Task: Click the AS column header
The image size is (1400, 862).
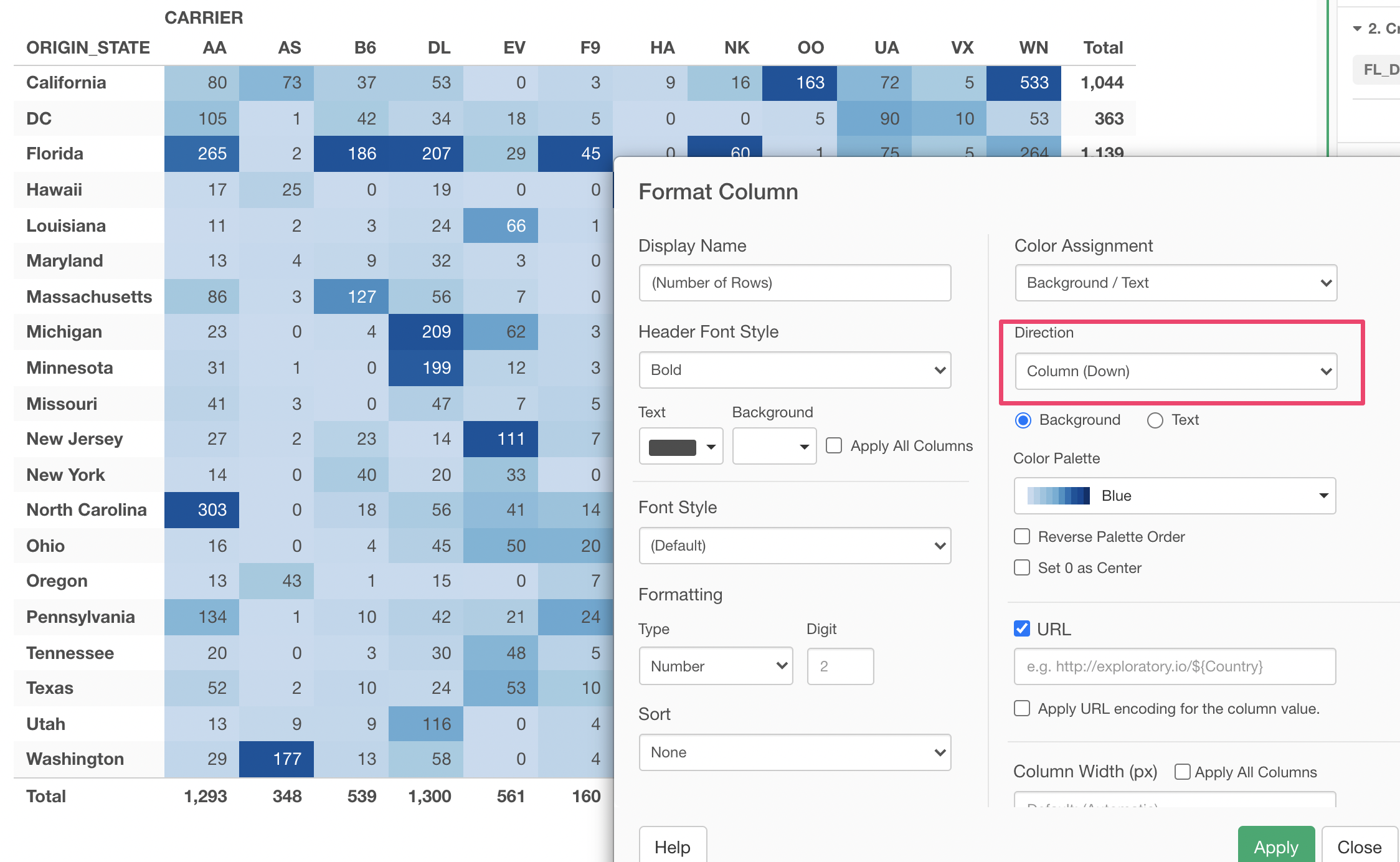Action: [x=290, y=48]
